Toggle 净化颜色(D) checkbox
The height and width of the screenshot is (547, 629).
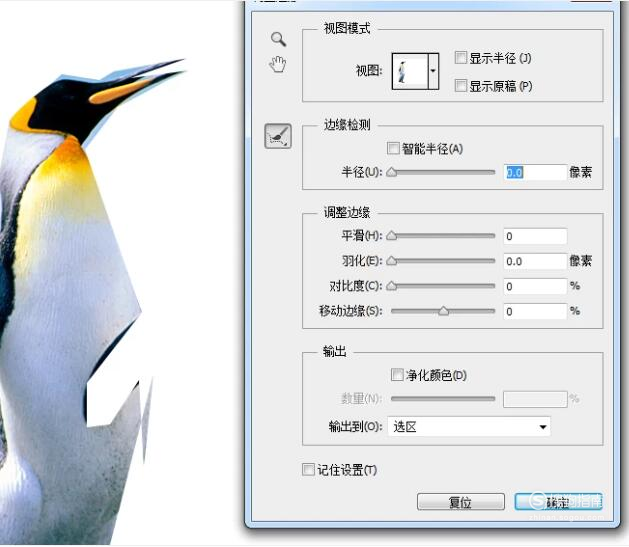pos(397,375)
